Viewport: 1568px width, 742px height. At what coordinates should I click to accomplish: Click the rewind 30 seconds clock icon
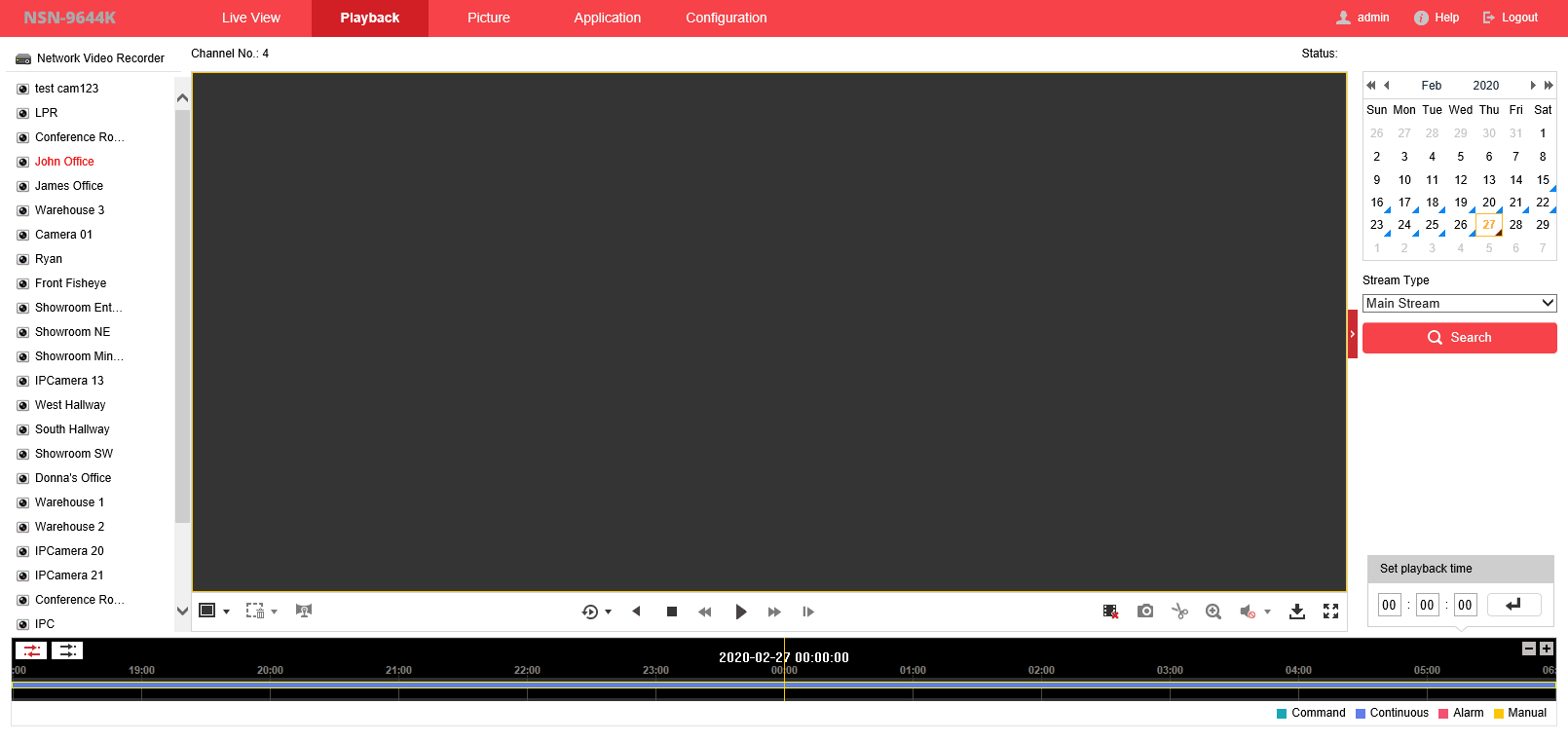[590, 612]
